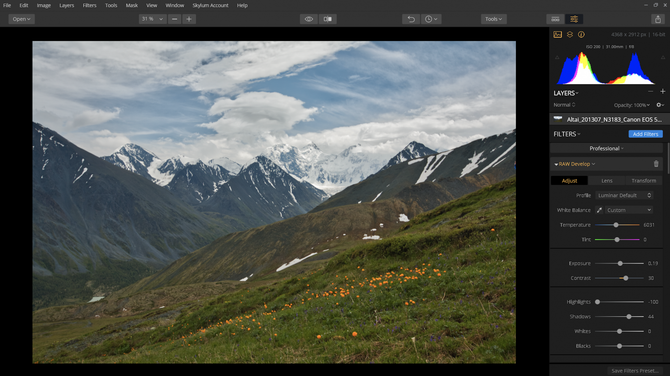Open the White Balance Custom dropdown
Screen dimensions: 670x376
coord(629,210)
